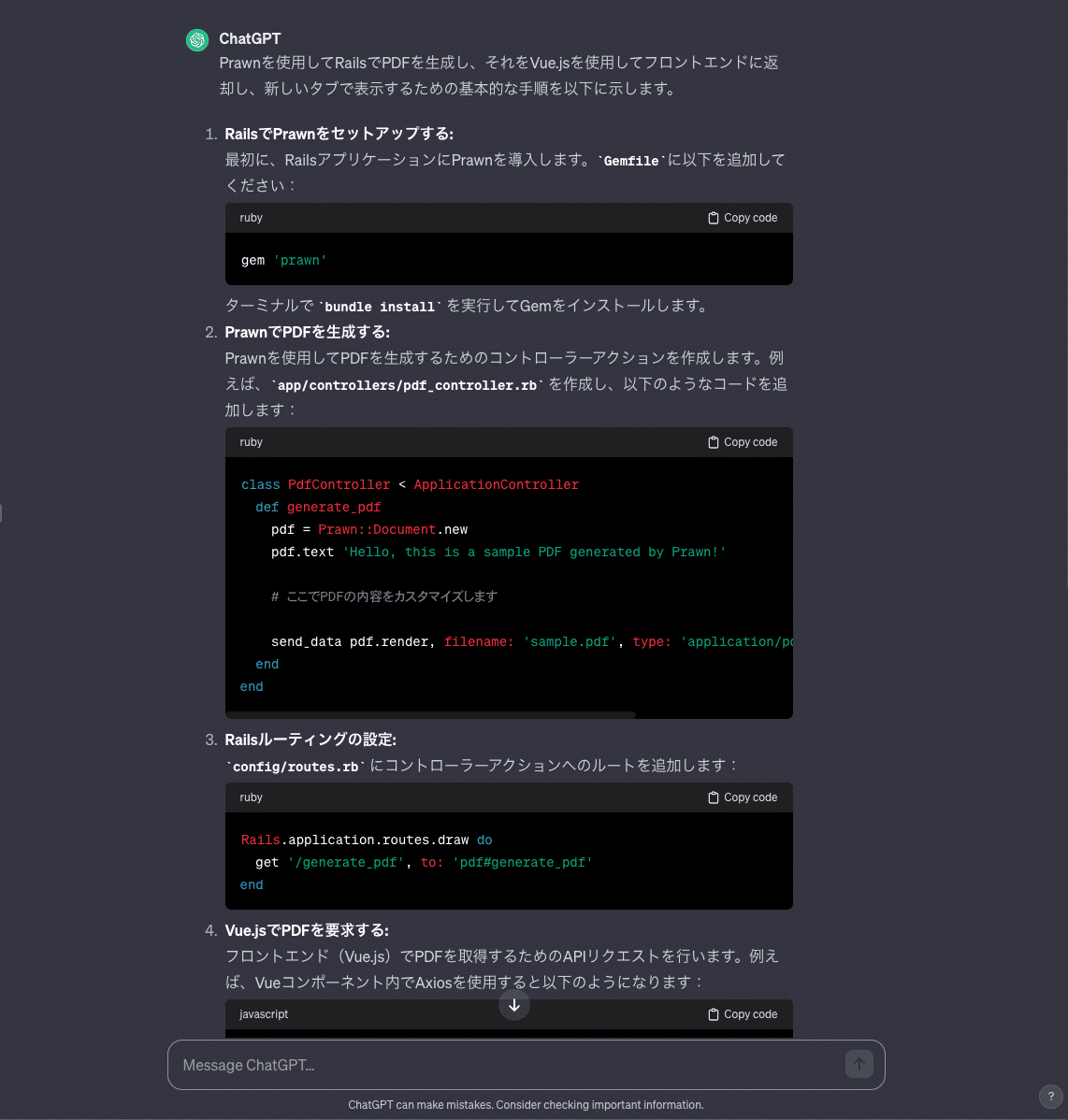Click the code line 'Rails.application.routes.draw do'
Screen dimensions: 1068x1120
[x=367, y=840]
